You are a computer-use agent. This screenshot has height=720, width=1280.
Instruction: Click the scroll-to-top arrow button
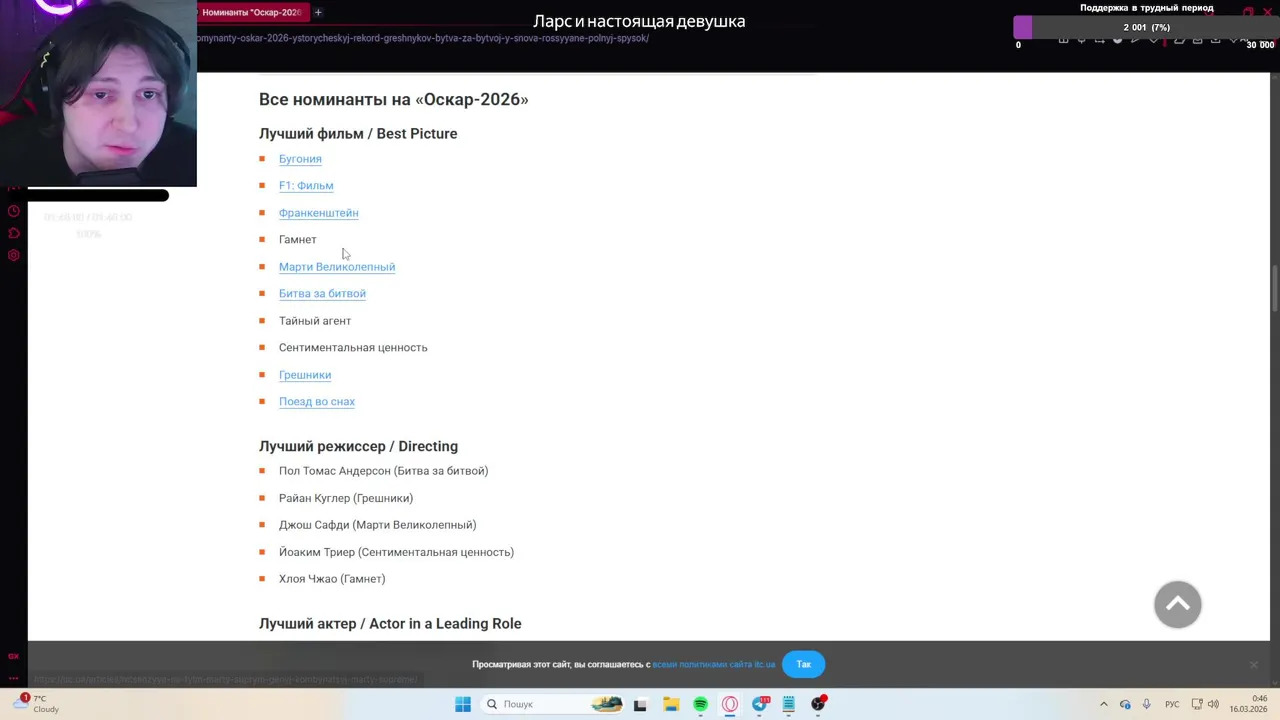(x=1178, y=604)
